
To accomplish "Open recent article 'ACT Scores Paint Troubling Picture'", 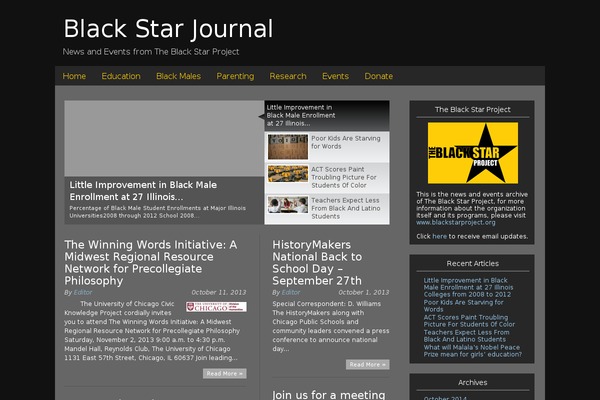I will click(469, 321).
